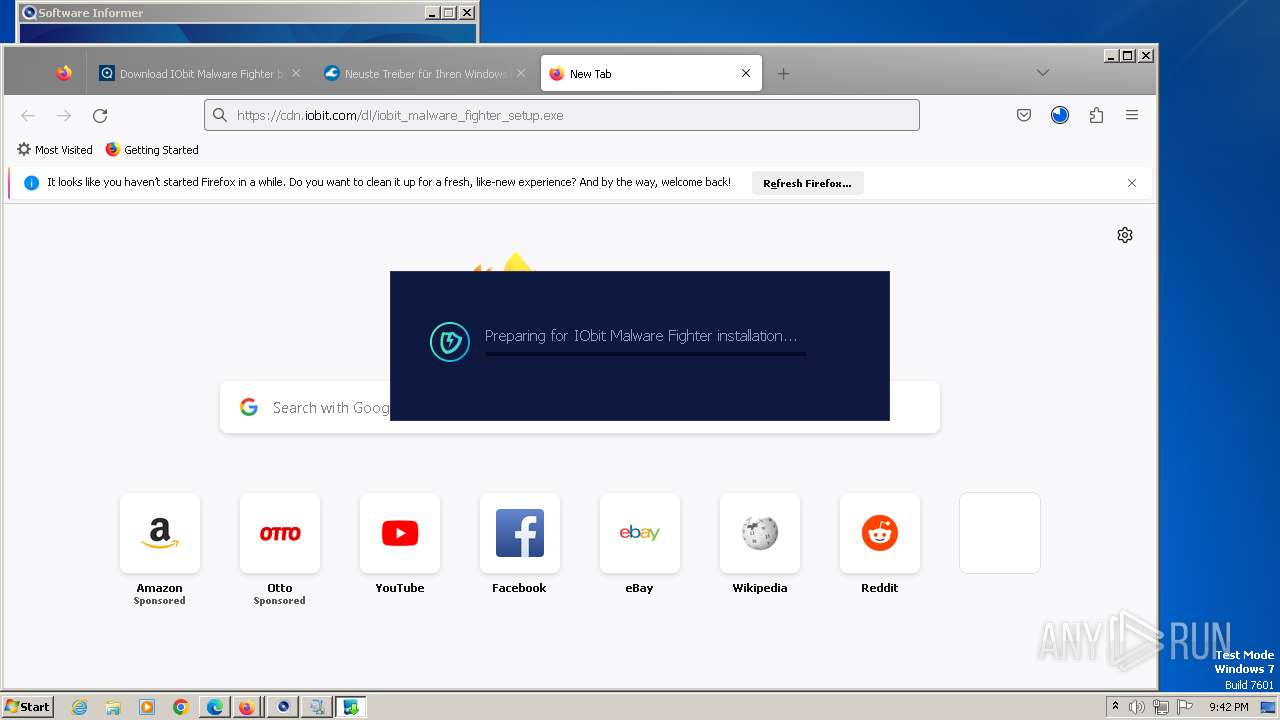Click the empty shortcut tile placeholder
Image resolution: width=1280 pixels, height=720 pixels.
(1000, 533)
